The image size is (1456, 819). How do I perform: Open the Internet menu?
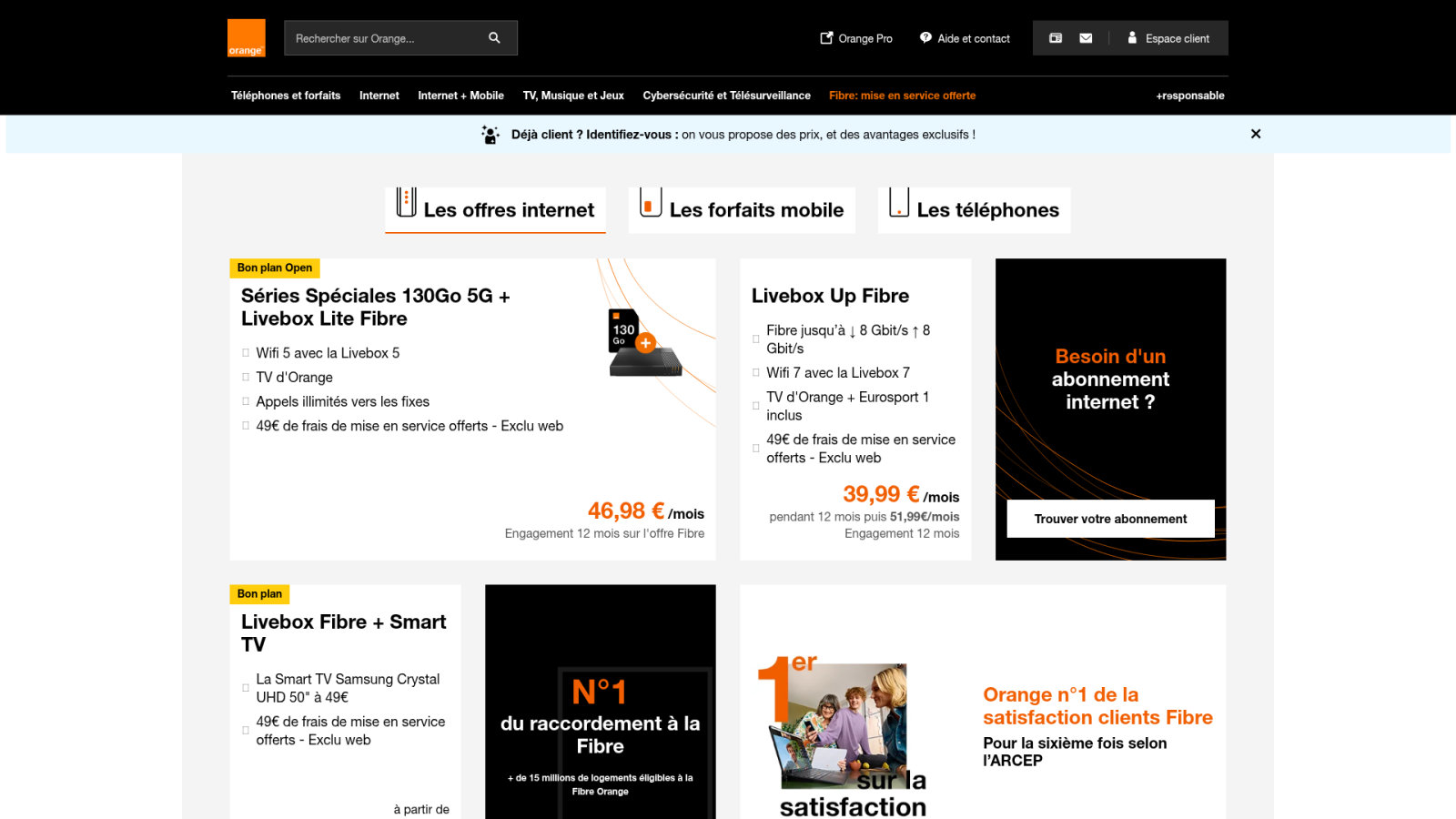(379, 96)
